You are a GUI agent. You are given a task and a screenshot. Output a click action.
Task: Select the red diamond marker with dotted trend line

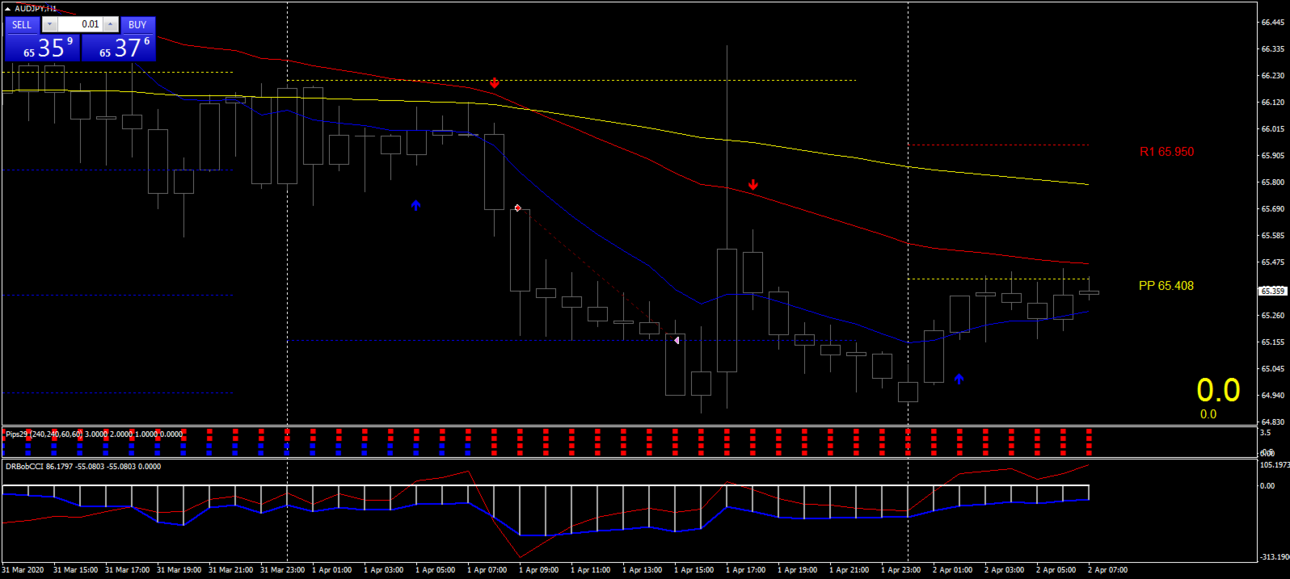tap(518, 208)
